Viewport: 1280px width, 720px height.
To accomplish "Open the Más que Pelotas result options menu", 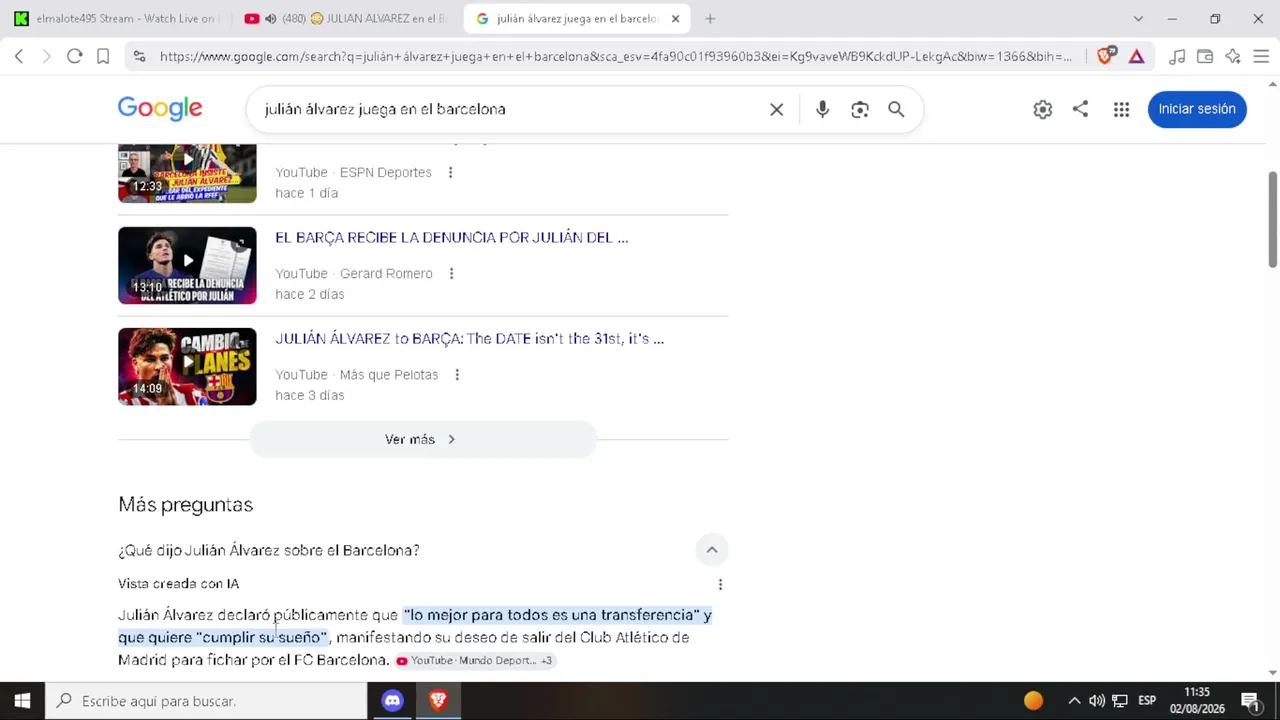I will 457,375.
